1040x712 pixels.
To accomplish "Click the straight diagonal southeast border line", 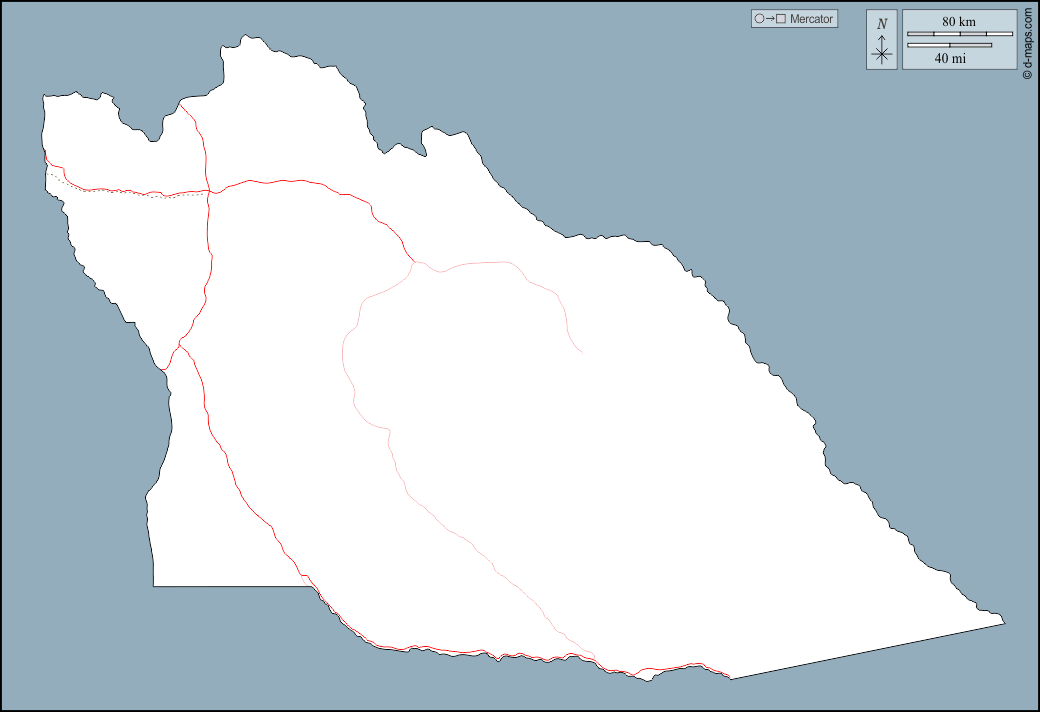I will click(870, 651).
